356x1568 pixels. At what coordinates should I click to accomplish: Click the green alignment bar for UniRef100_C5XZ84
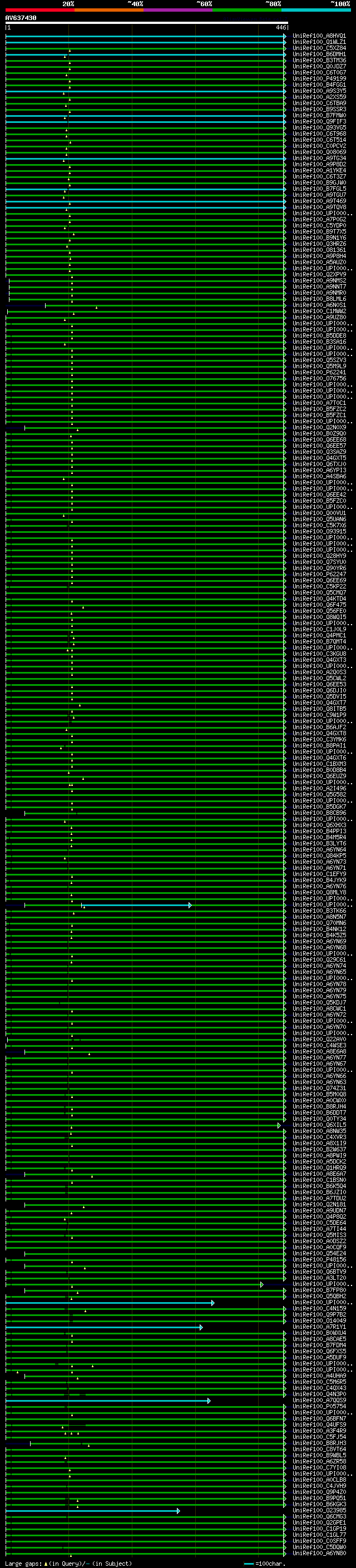point(145,48)
